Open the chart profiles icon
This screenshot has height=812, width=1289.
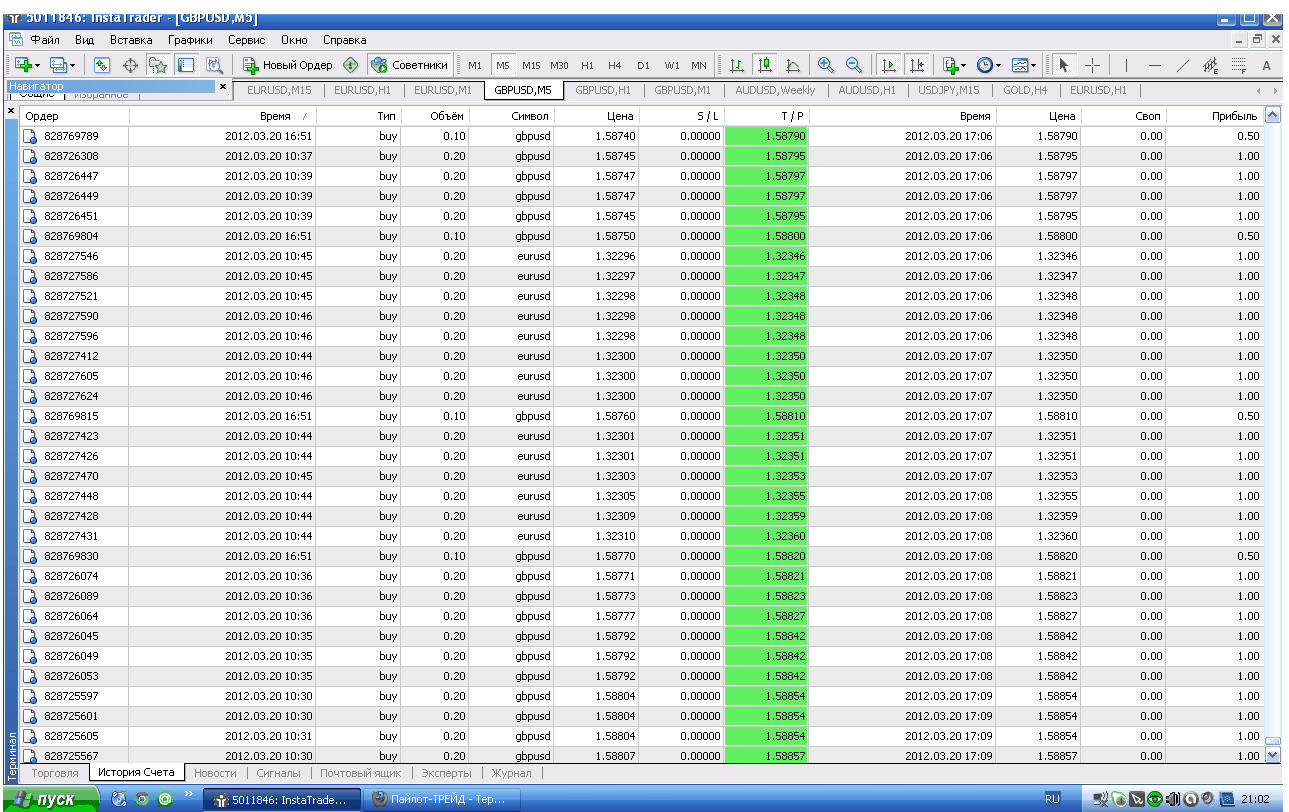point(59,64)
